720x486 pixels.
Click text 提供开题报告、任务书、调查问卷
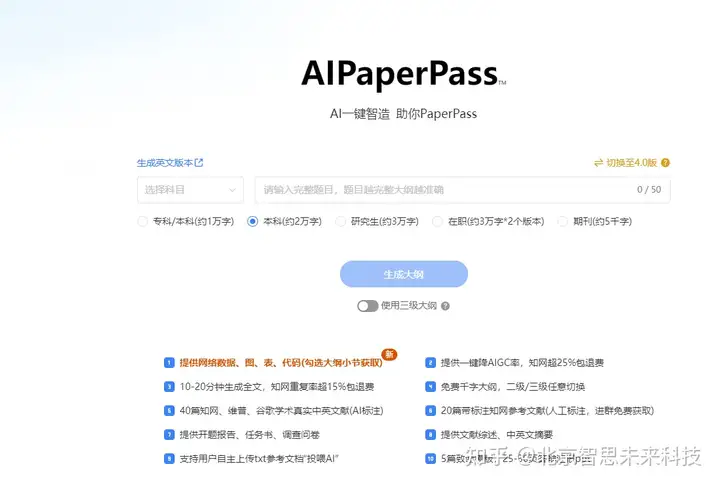[x=249, y=435]
